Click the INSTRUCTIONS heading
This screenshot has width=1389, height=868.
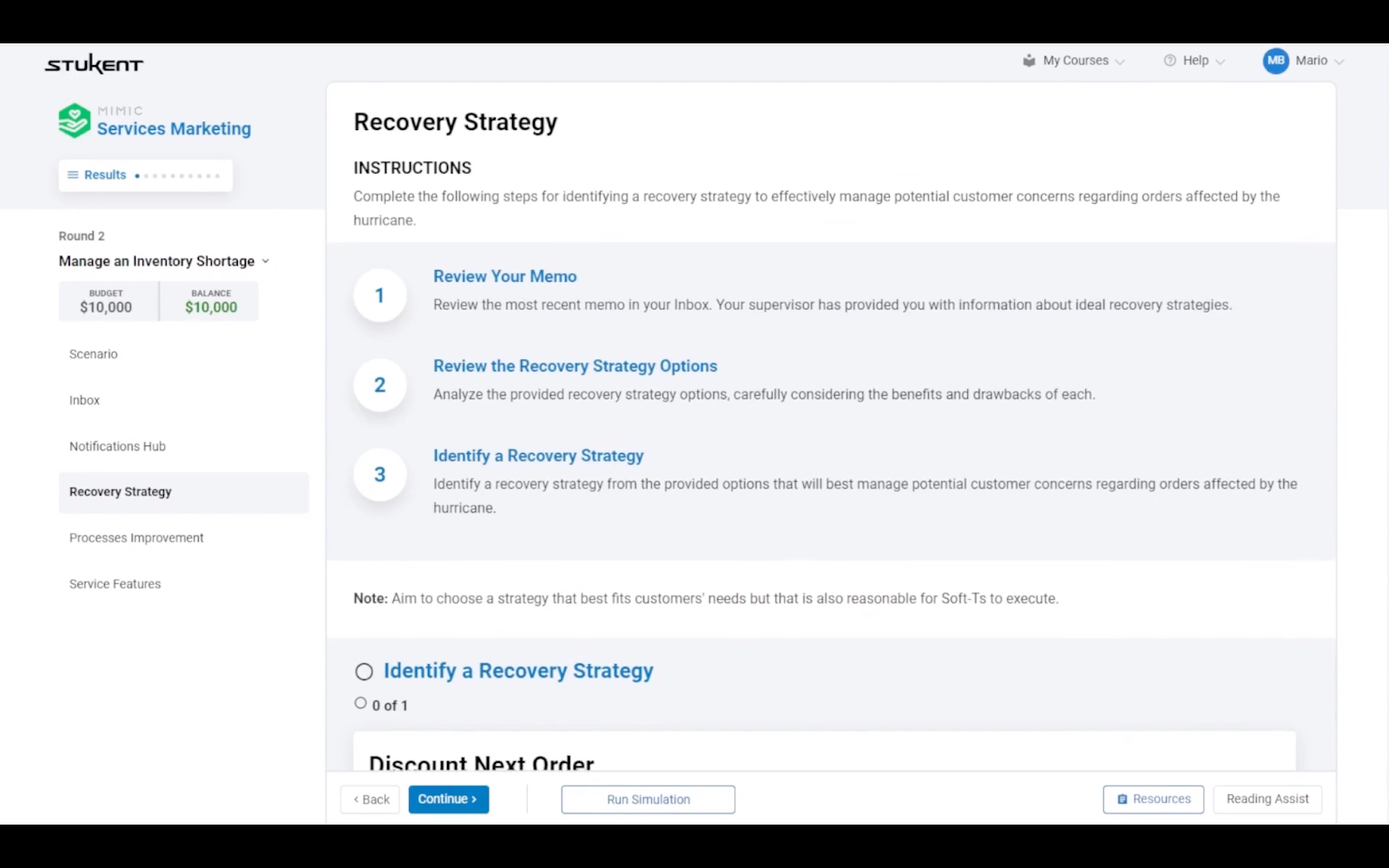click(x=412, y=168)
